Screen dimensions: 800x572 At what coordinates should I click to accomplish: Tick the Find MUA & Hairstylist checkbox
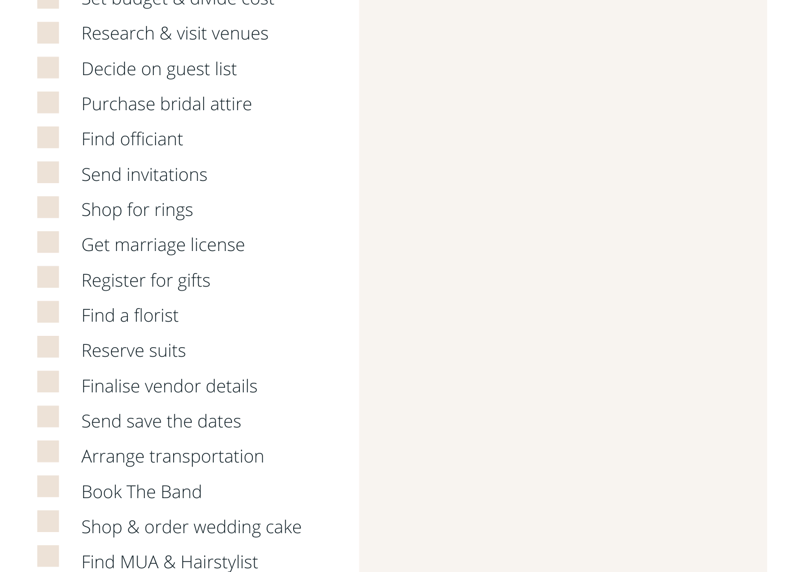(x=48, y=557)
